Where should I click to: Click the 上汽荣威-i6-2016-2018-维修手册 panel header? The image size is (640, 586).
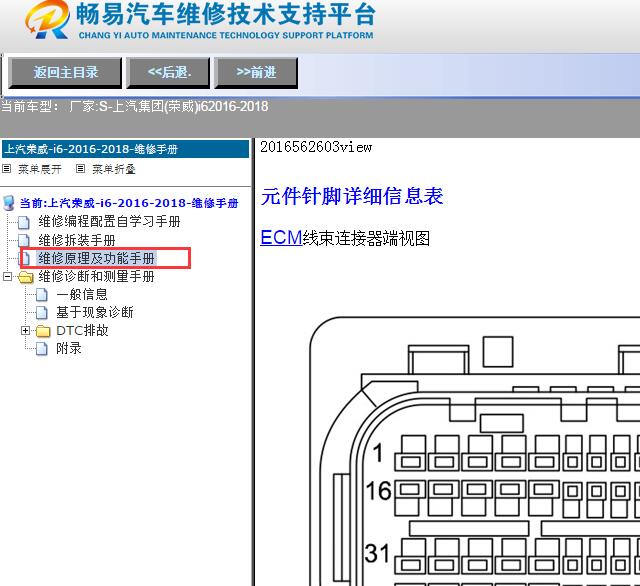click(125, 149)
